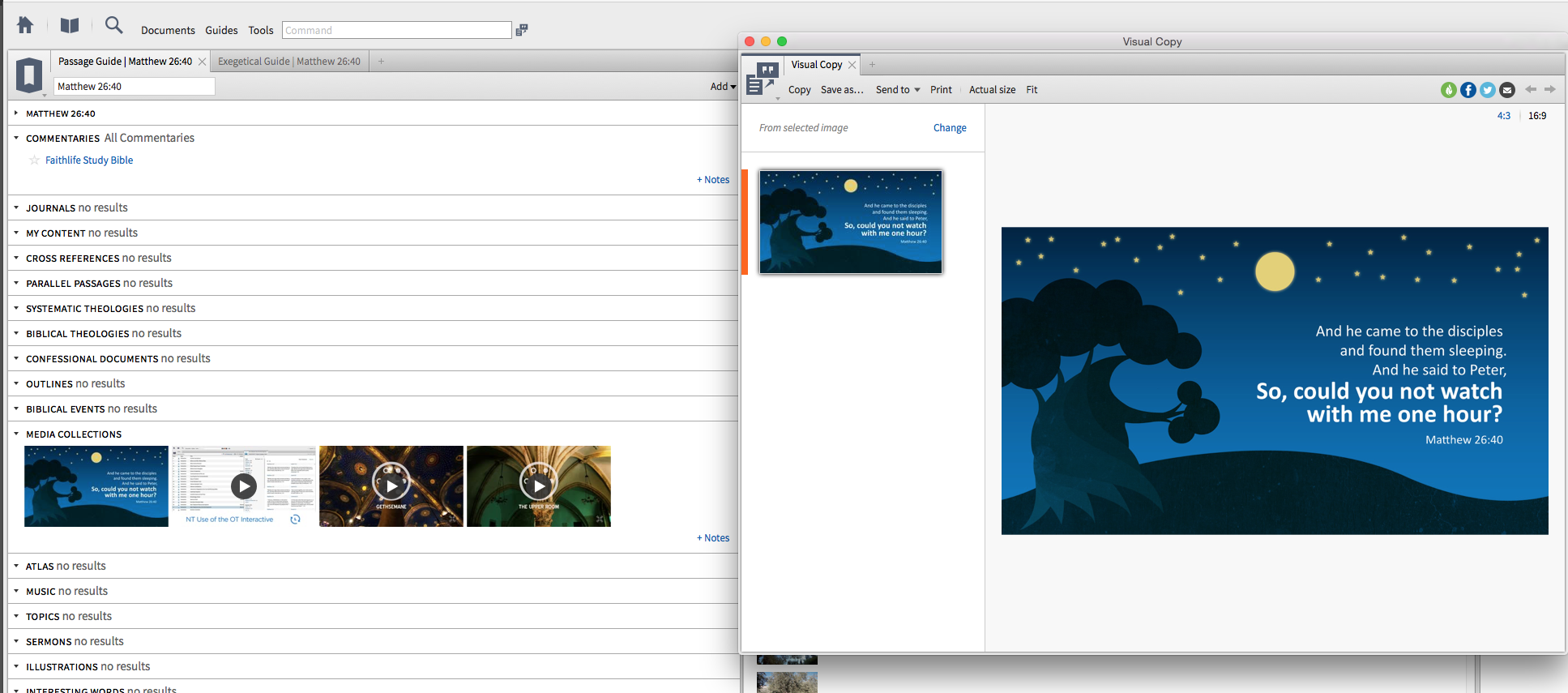Click Change next to From selected image

[950, 128]
